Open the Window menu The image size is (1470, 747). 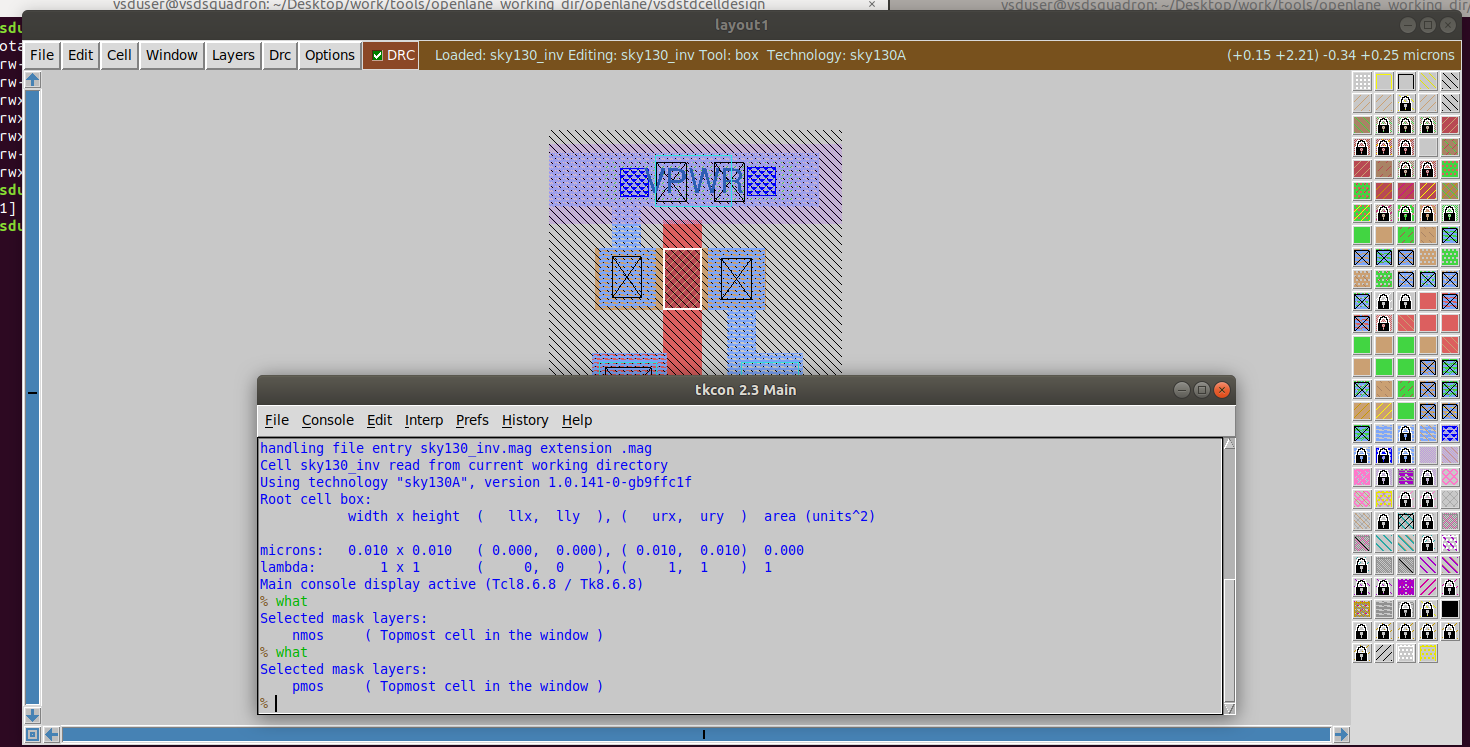coord(172,55)
